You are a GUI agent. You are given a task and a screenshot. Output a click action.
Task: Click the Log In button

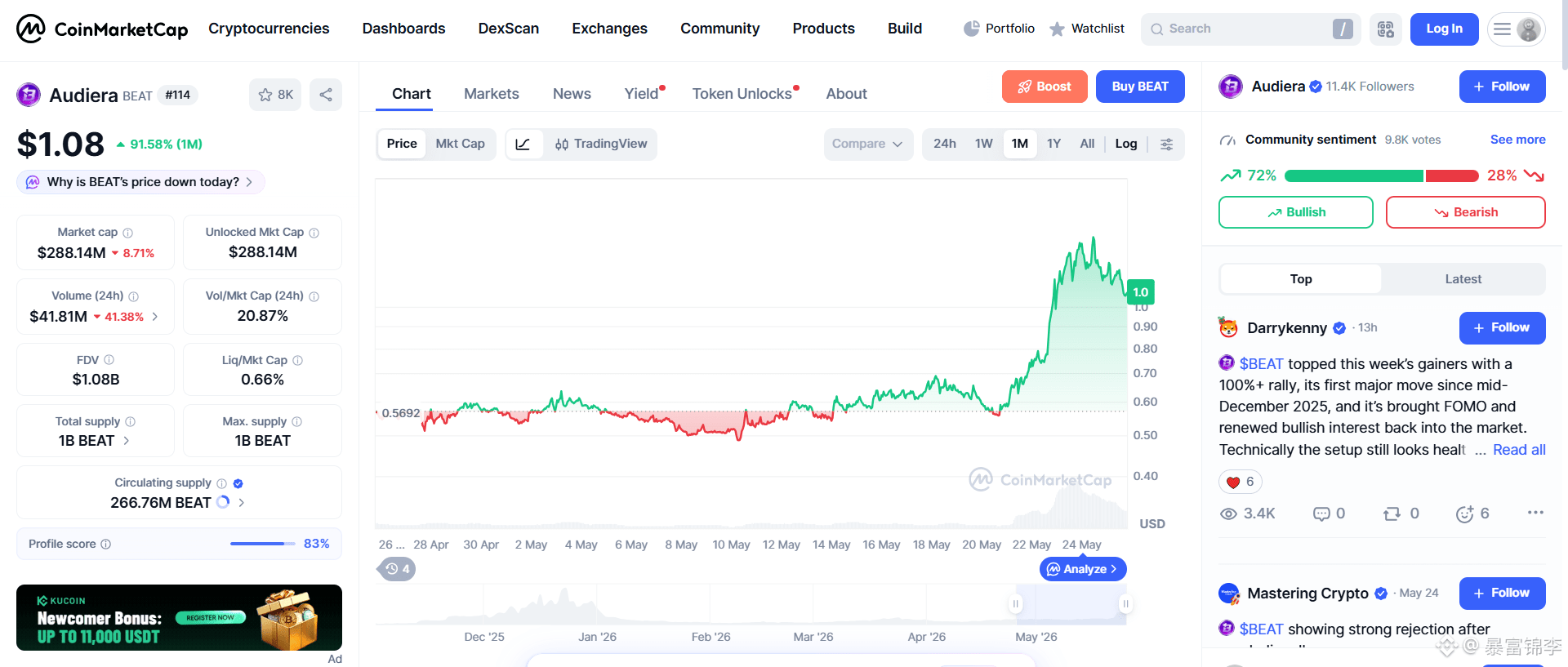point(1444,29)
